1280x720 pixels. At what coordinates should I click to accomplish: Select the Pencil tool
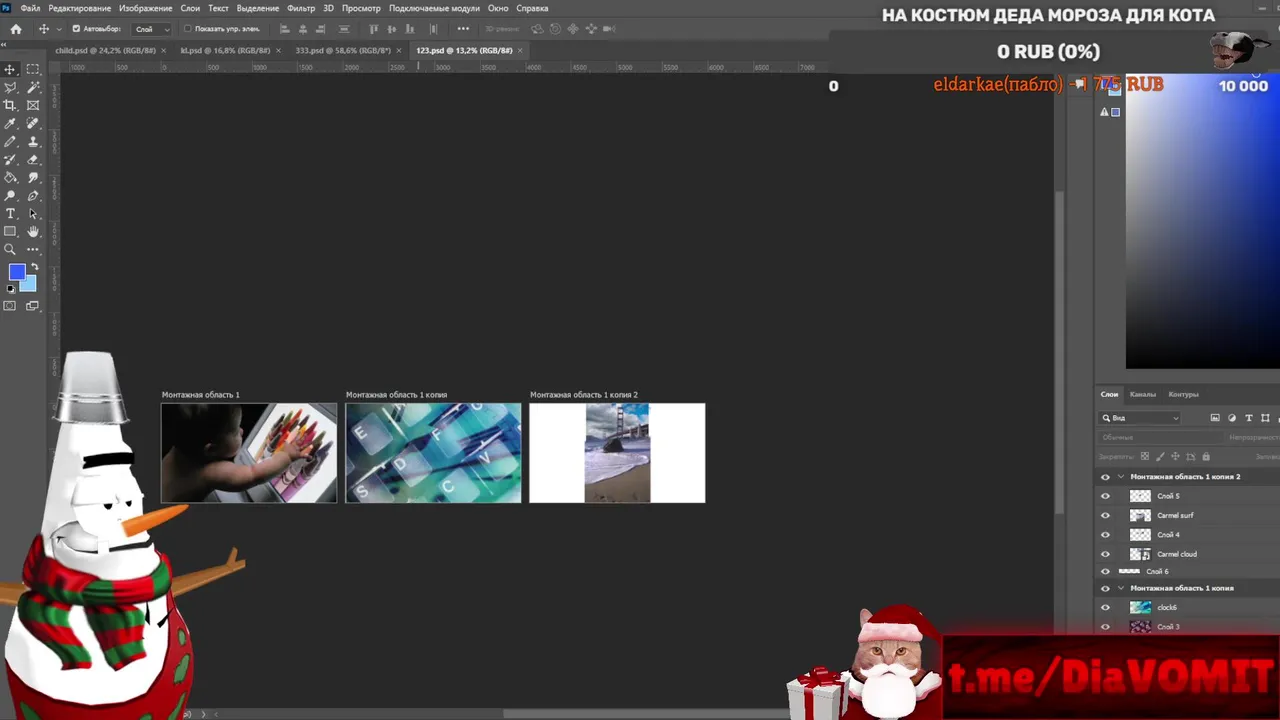10,141
